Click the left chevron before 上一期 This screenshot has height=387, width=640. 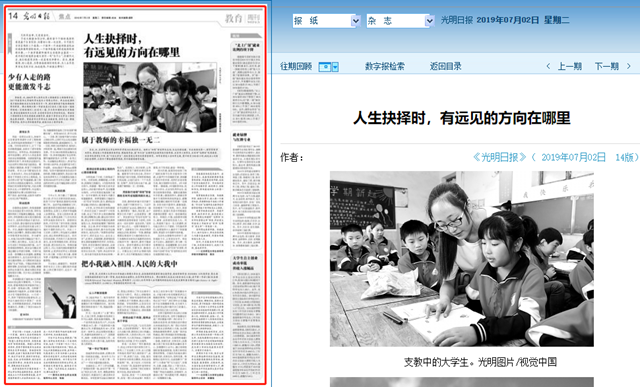tap(548, 66)
